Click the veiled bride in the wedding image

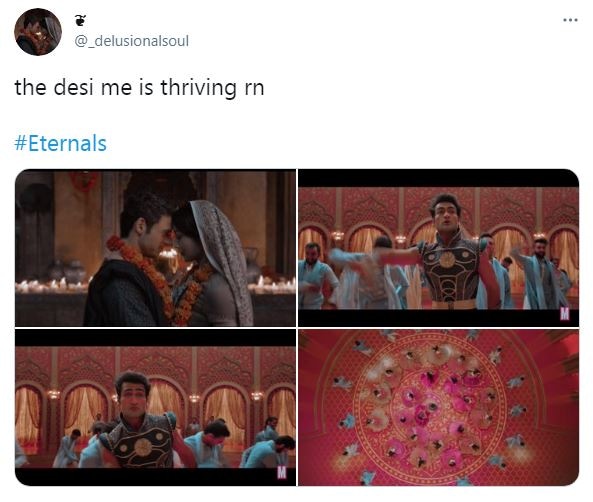[212, 265]
